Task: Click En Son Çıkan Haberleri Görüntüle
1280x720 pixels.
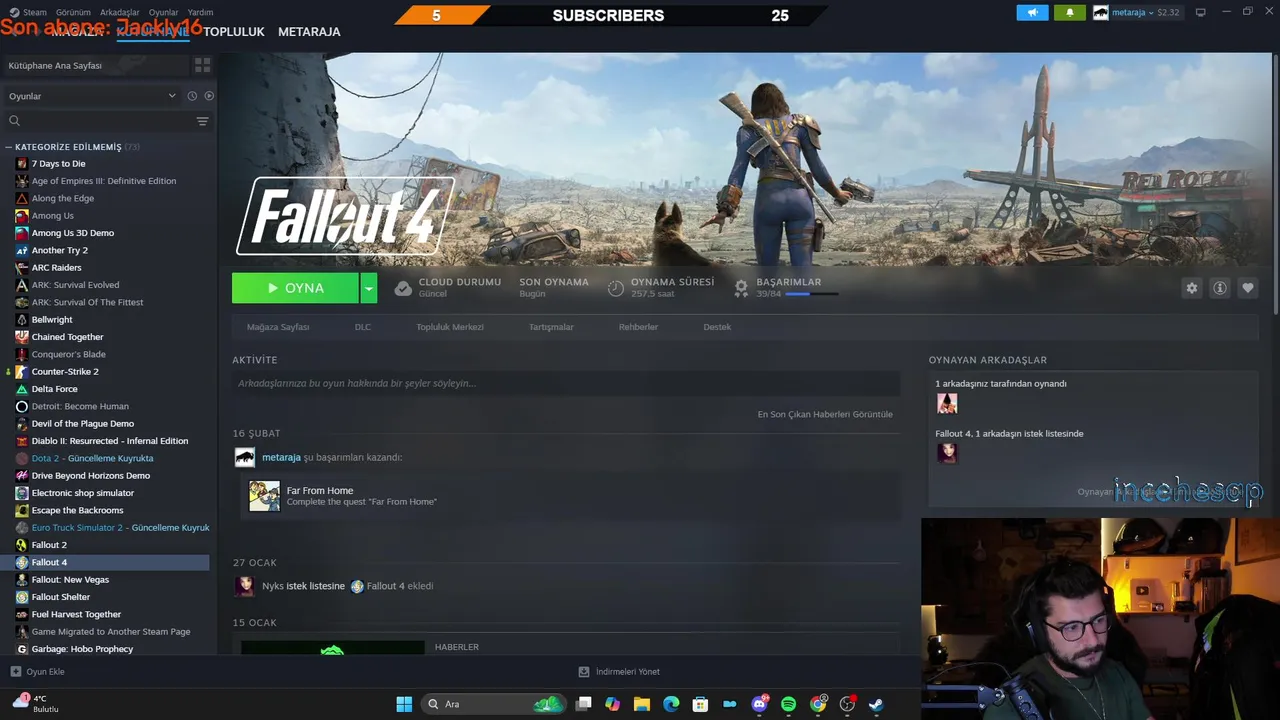Action: click(x=825, y=414)
